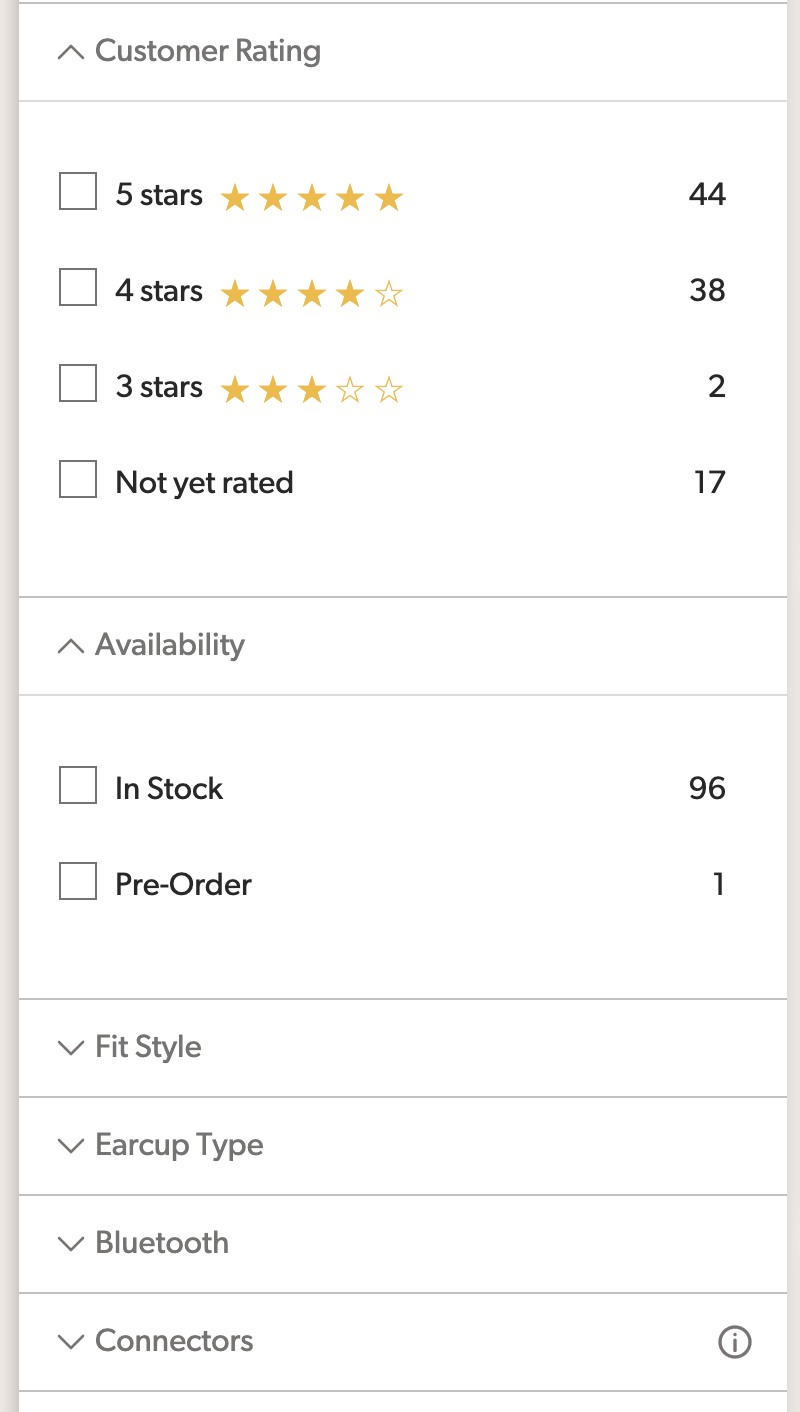Check the 5 stars checkbox
The height and width of the screenshot is (1412, 800).
[x=78, y=191]
